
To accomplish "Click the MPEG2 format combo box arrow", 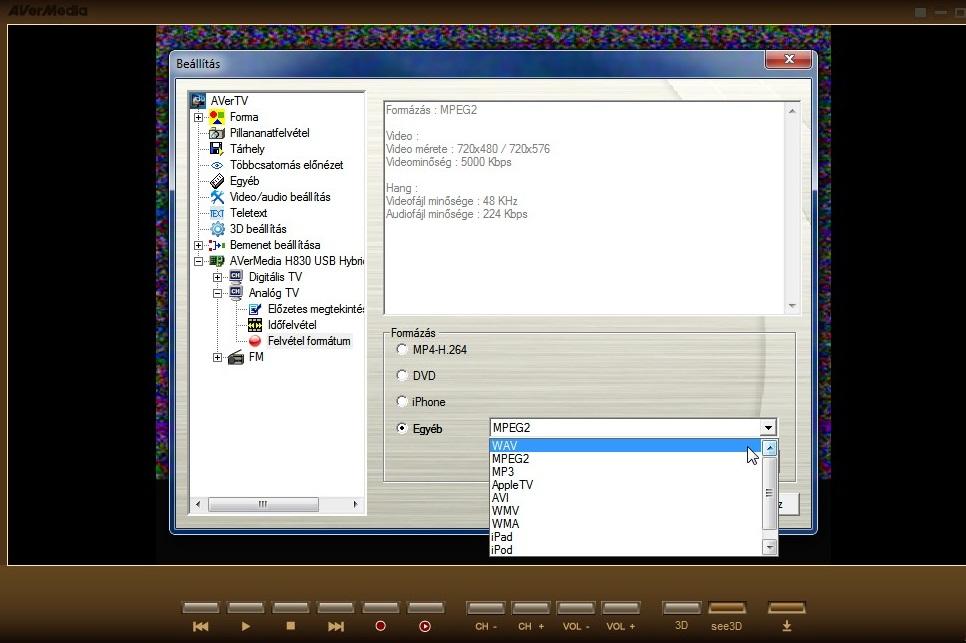I will point(768,427).
